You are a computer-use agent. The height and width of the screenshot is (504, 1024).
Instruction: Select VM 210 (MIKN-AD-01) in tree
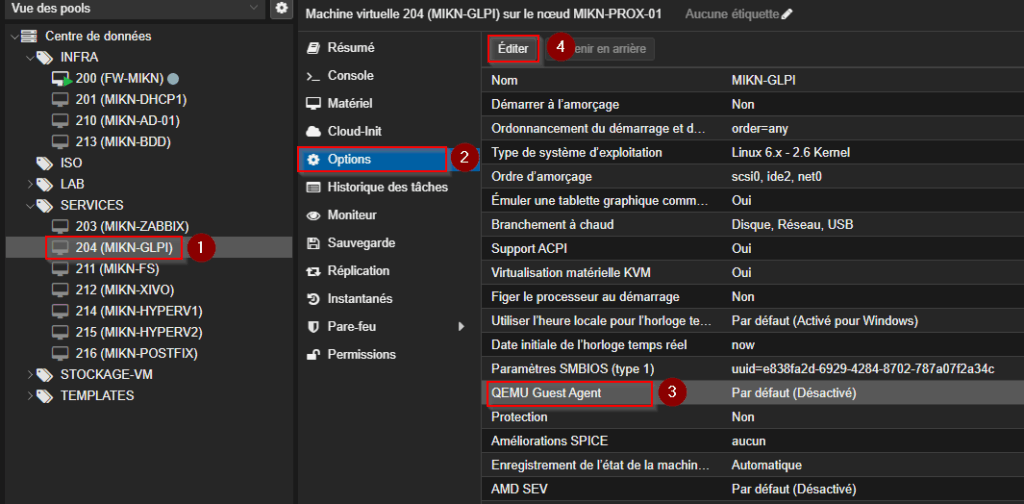(127, 121)
